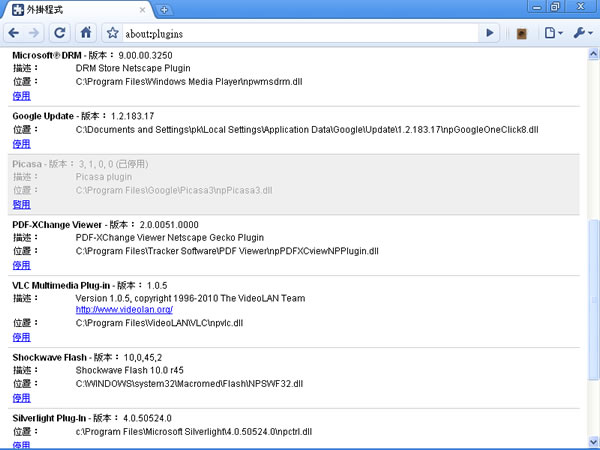Disable the VLC Multimedia Plug-in
Image resolution: width=600 pixels, height=450 pixels.
(21, 338)
